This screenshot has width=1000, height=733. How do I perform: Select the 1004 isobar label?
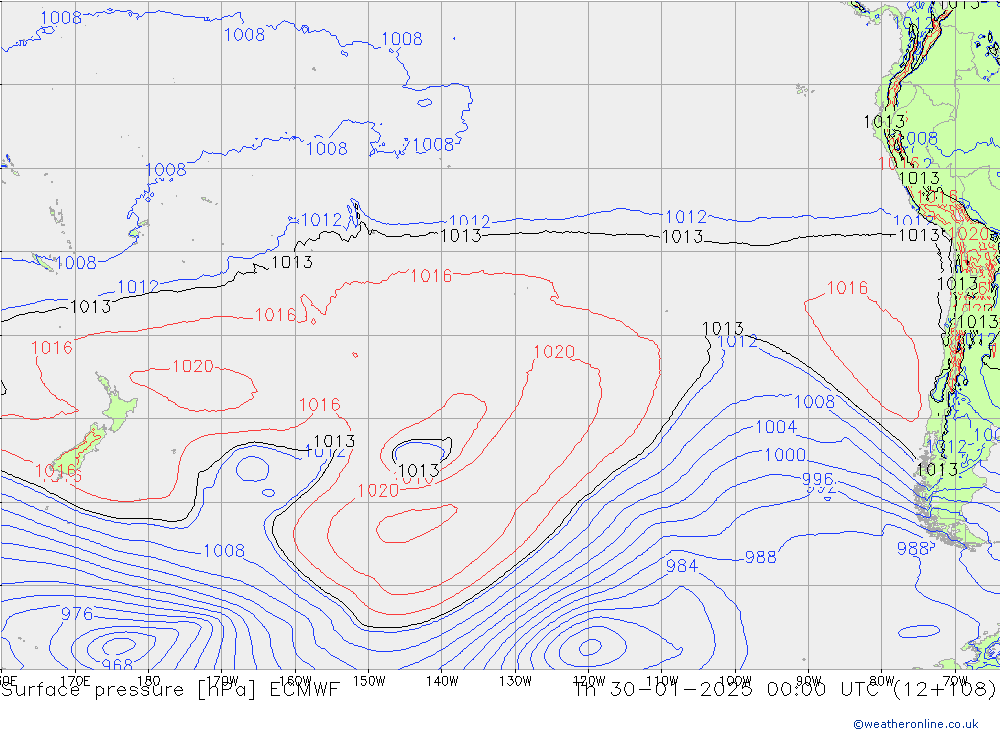click(775, 427)
